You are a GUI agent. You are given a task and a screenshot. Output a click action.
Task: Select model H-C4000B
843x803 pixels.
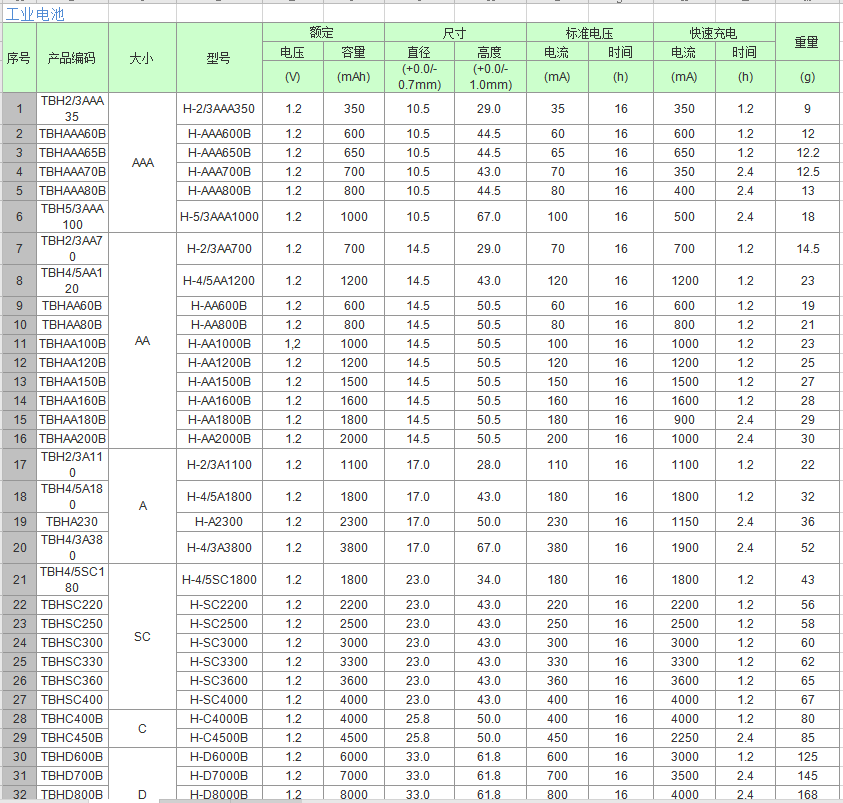219,719
